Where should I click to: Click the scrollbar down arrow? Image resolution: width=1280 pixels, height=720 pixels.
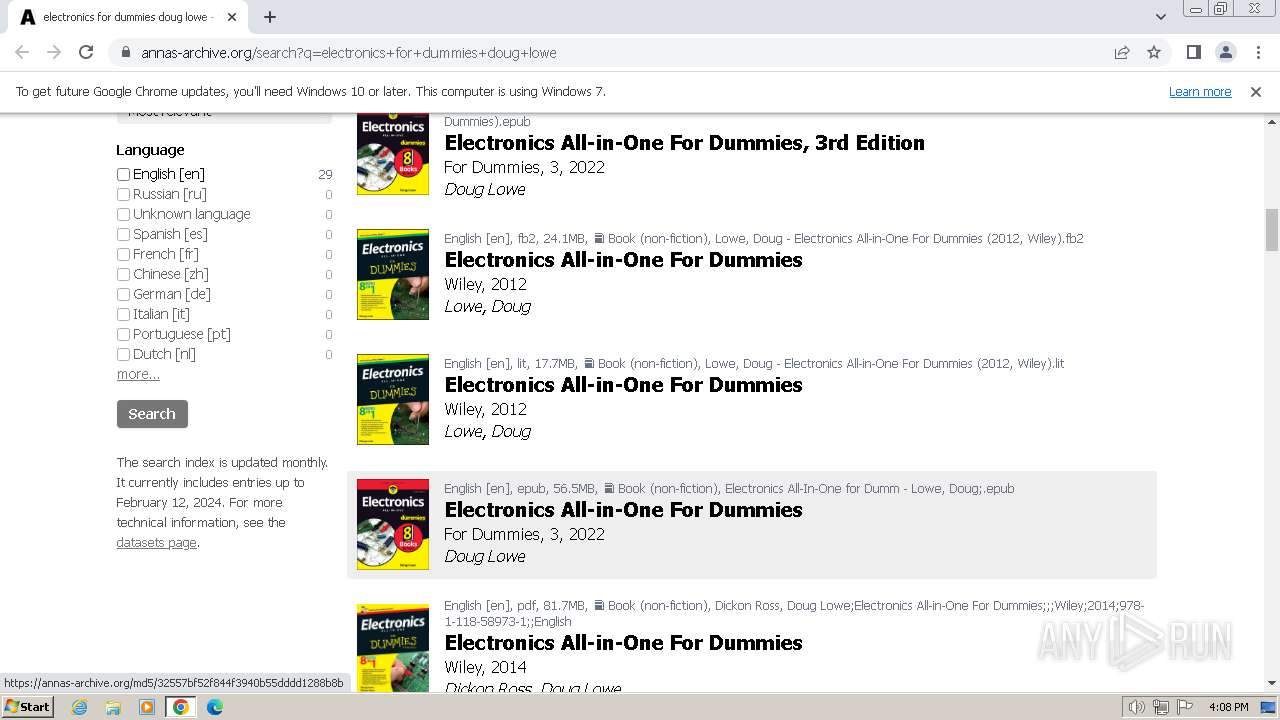tap(1272, 684)
